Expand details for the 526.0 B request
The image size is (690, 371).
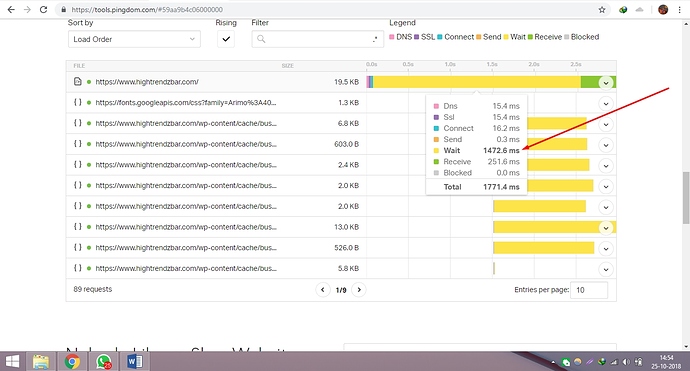[x=606, y=249]
